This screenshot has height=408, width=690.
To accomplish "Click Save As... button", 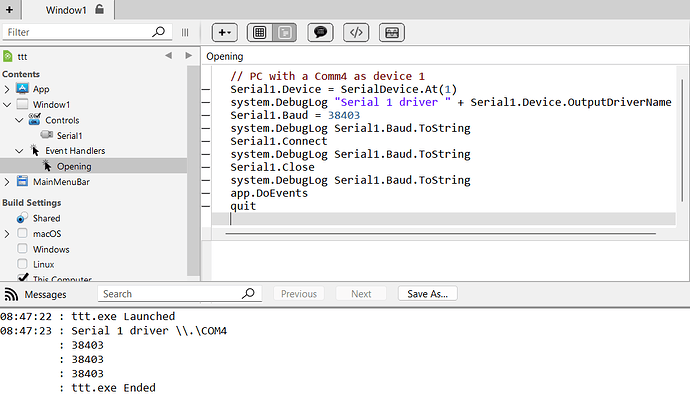I will [x=427, y=294].
